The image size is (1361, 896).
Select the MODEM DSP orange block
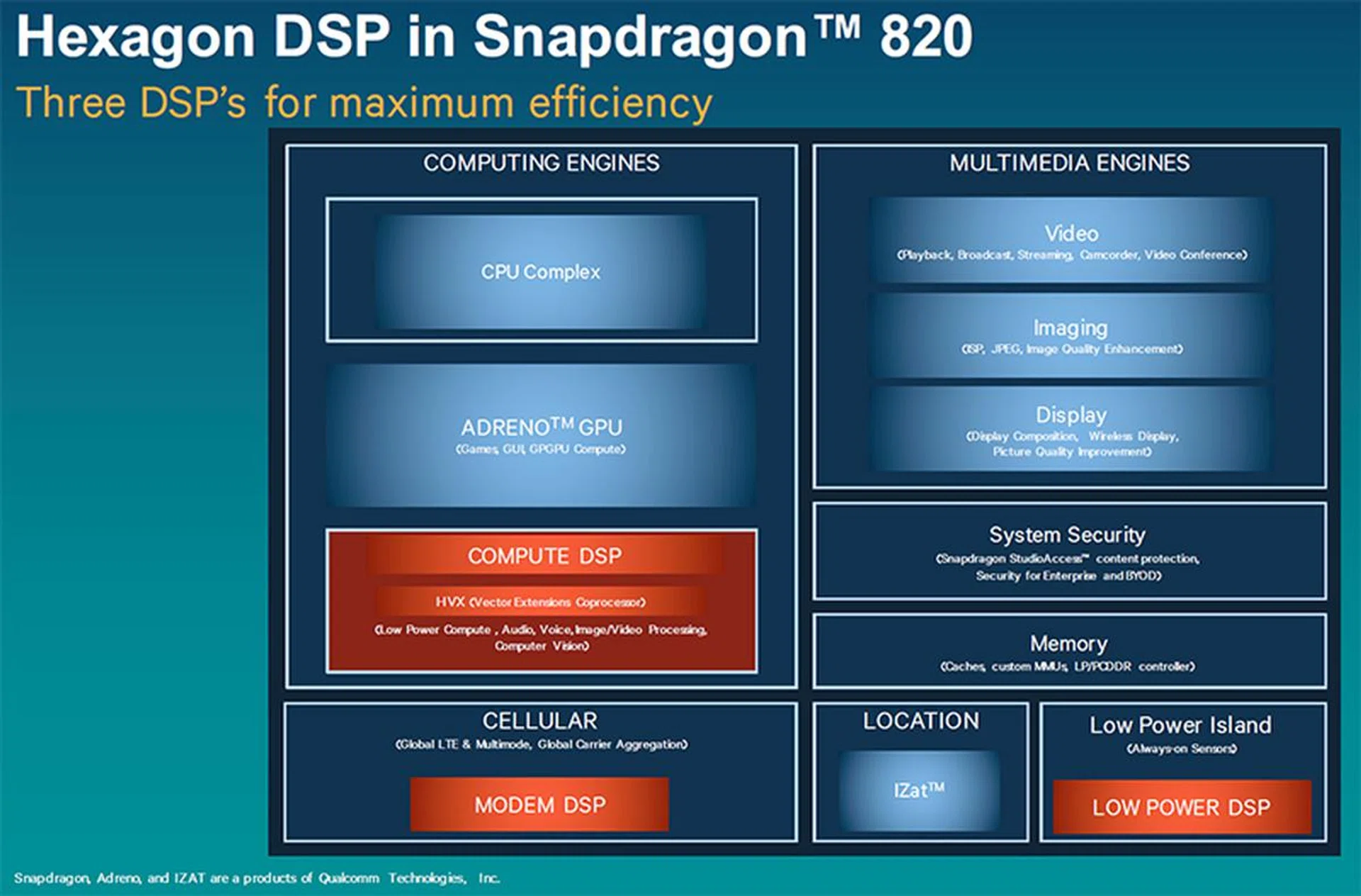pos(539,805)
